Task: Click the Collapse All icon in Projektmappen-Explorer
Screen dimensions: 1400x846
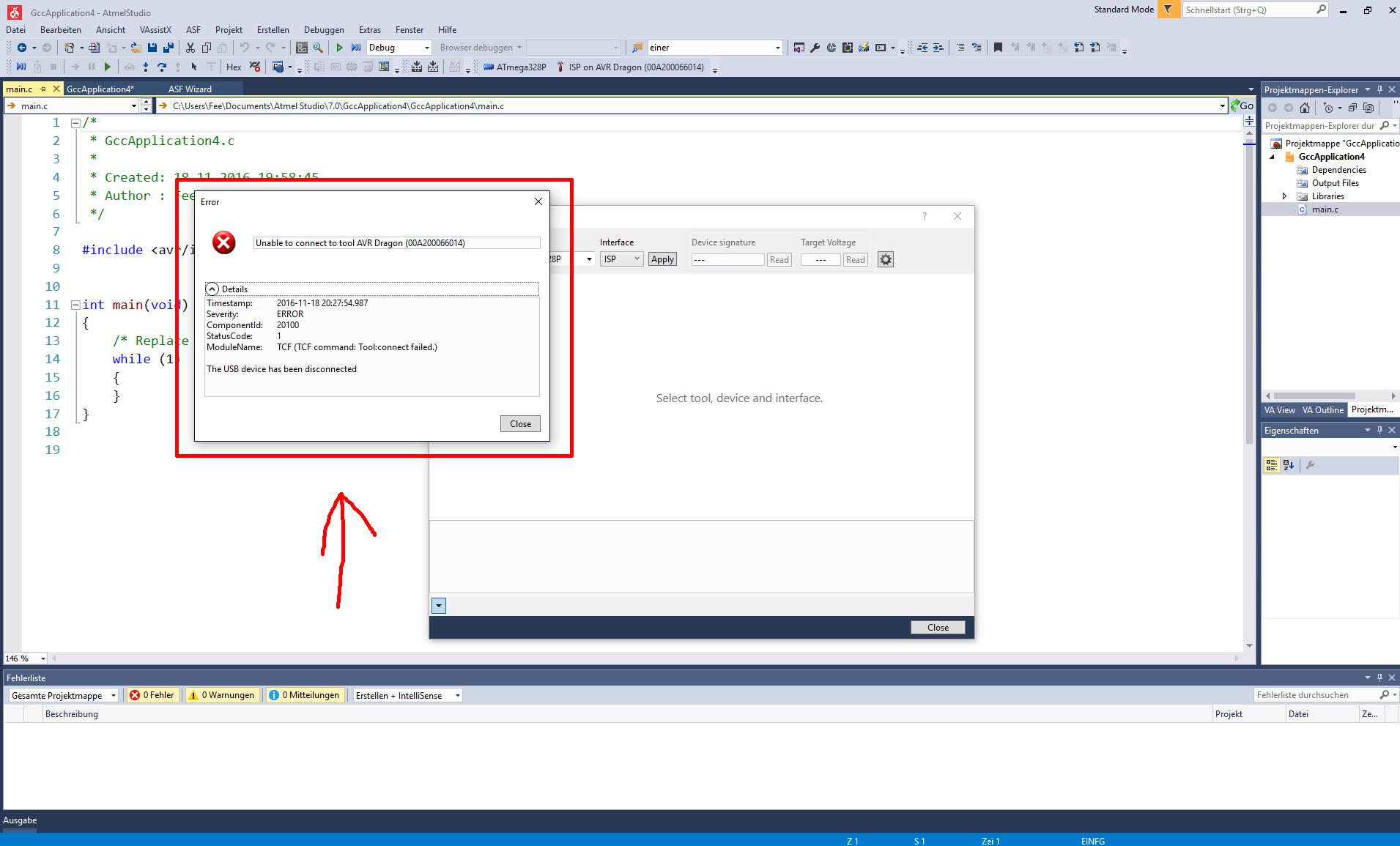Action: tap(1352, 108)
